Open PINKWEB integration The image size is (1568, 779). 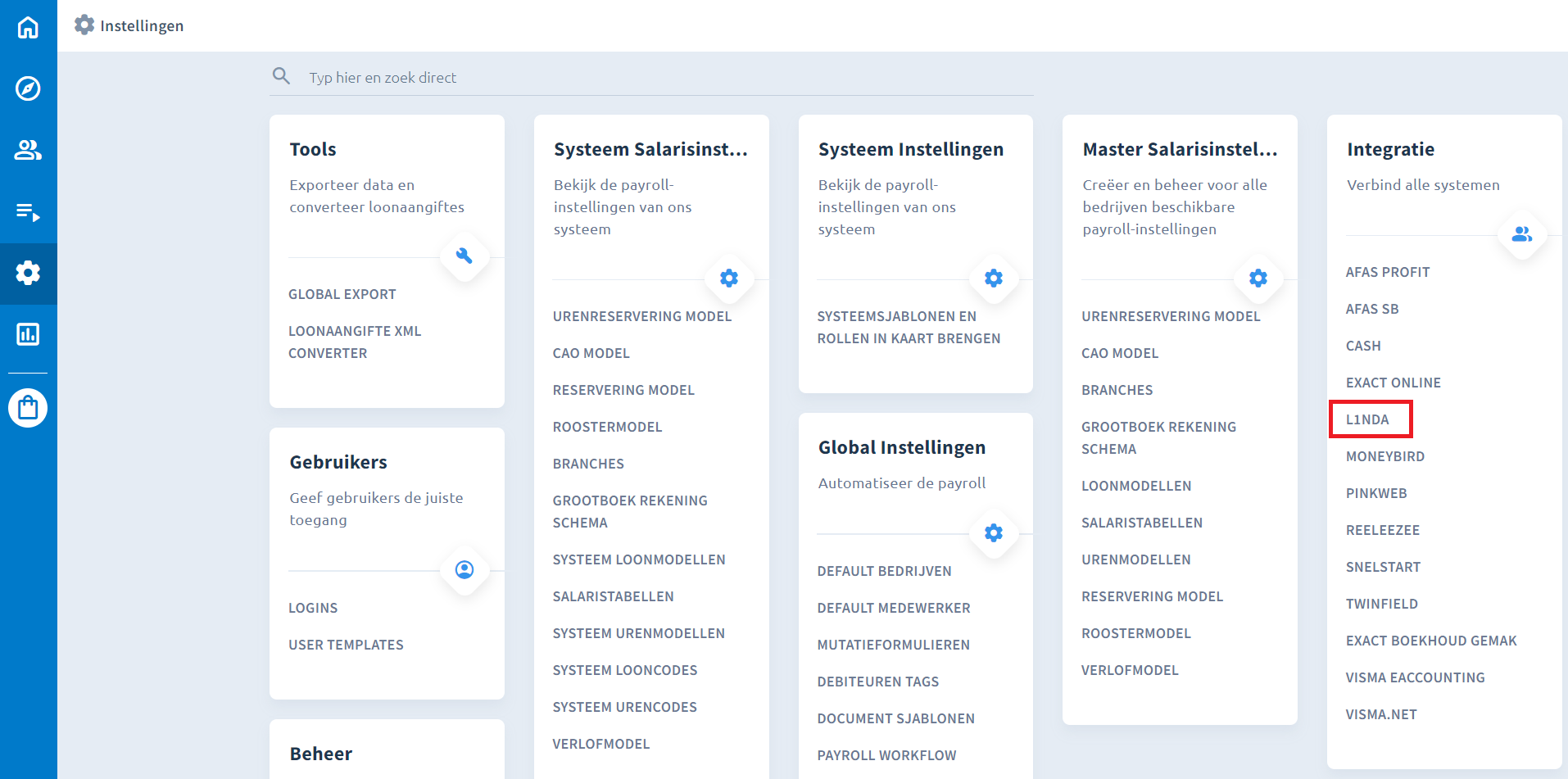coord(1376,493)
